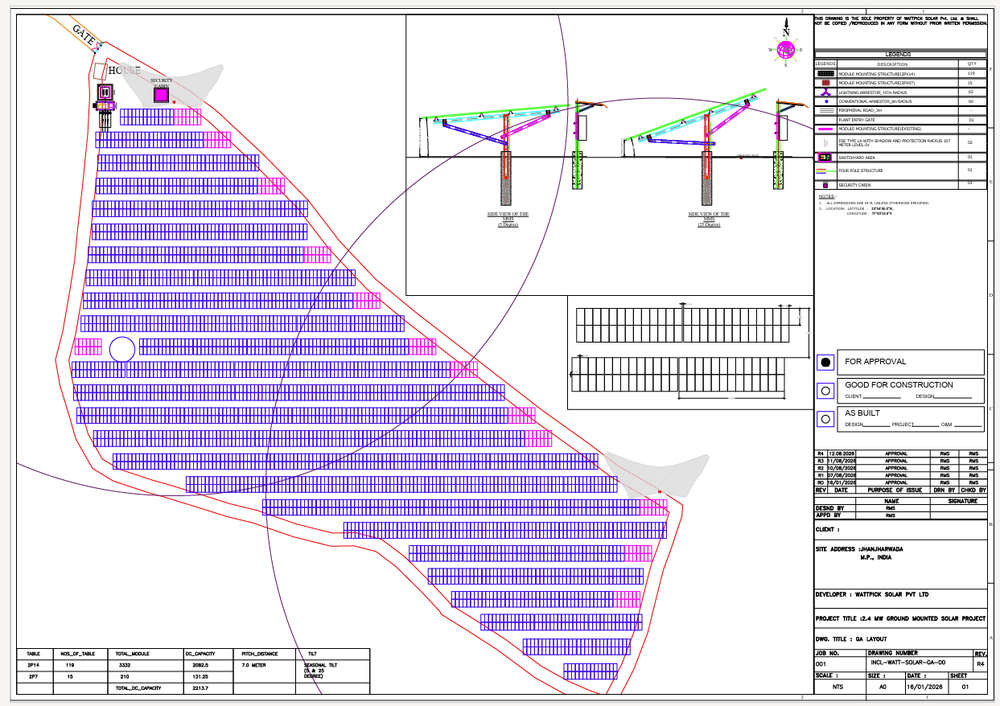Click the PROJECT TITLE text

pos(900,619)
